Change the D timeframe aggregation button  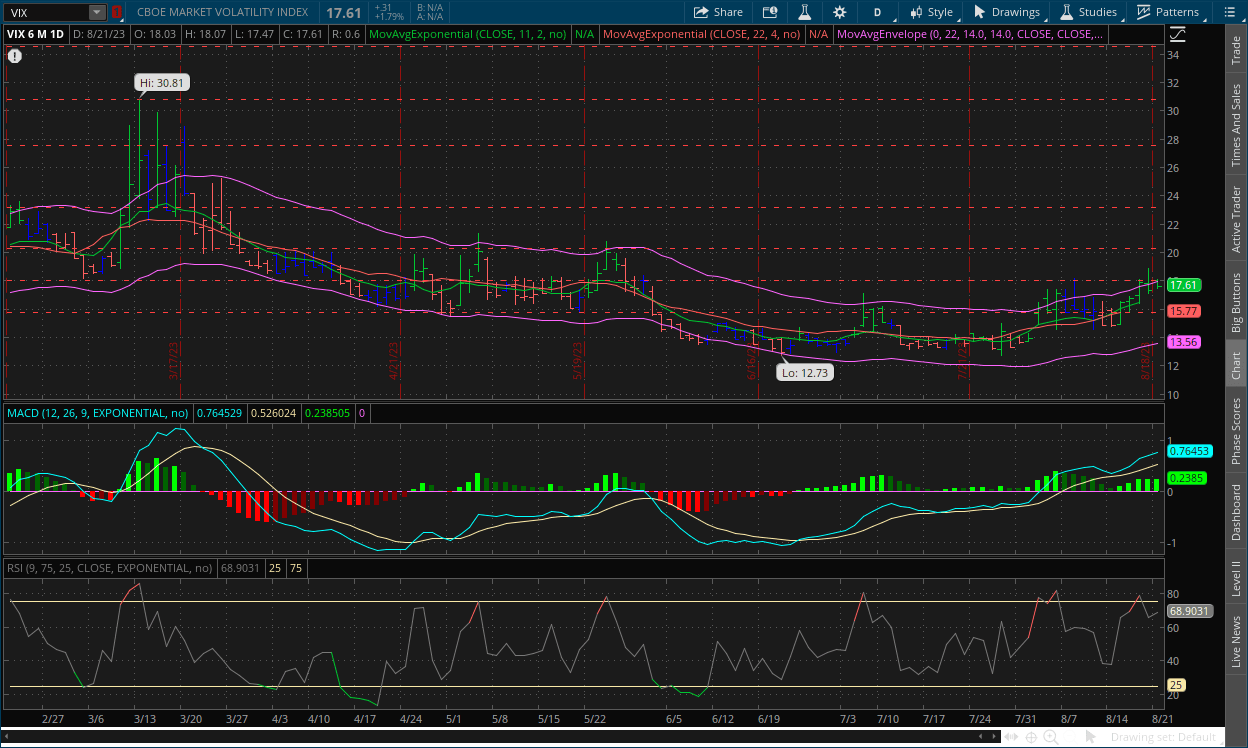coord(878,12)
